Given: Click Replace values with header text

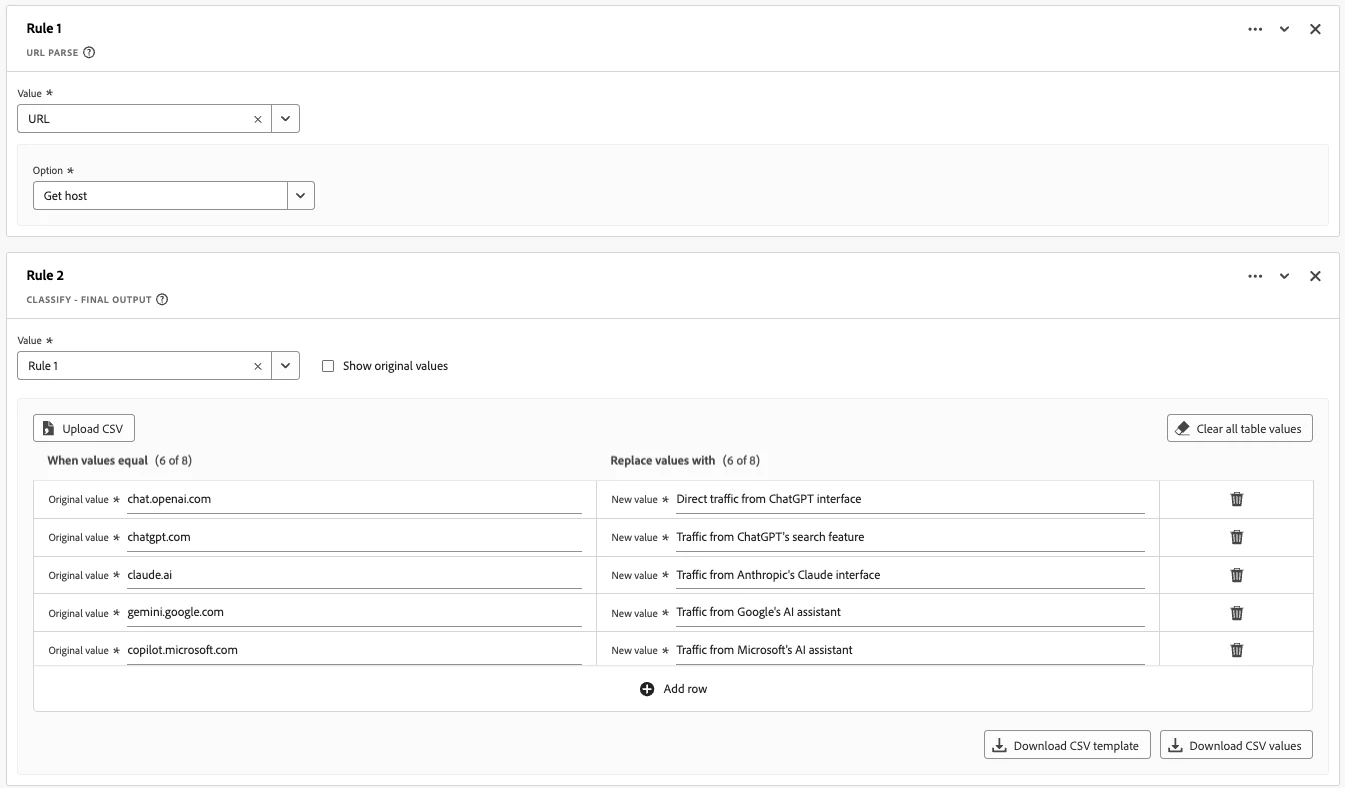Looking at the screenshot, I should pyautogui.click(x=663, y=461).
